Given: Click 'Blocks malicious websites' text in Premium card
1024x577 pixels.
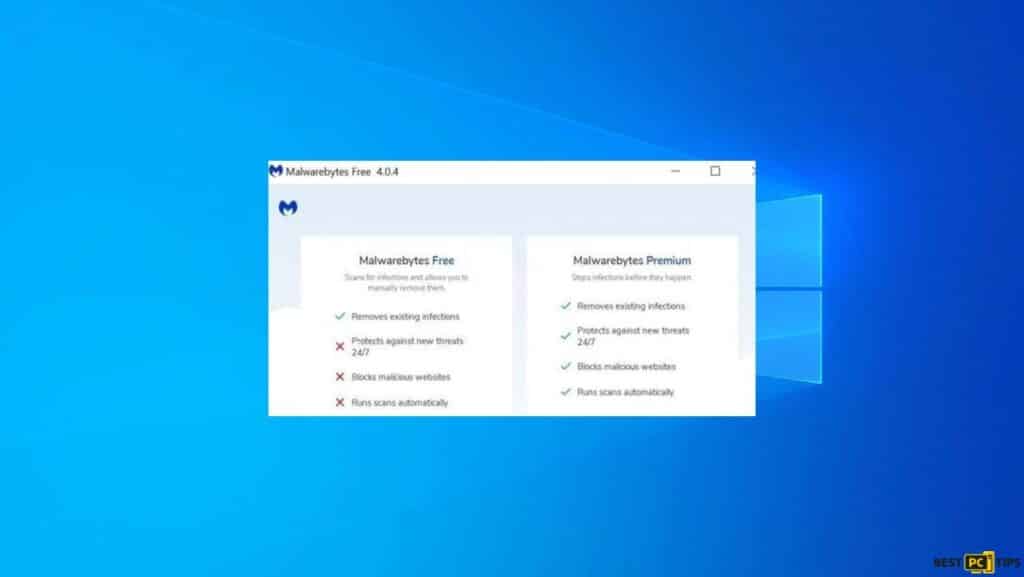Looking at the screenshot, I should coord(626,367).
